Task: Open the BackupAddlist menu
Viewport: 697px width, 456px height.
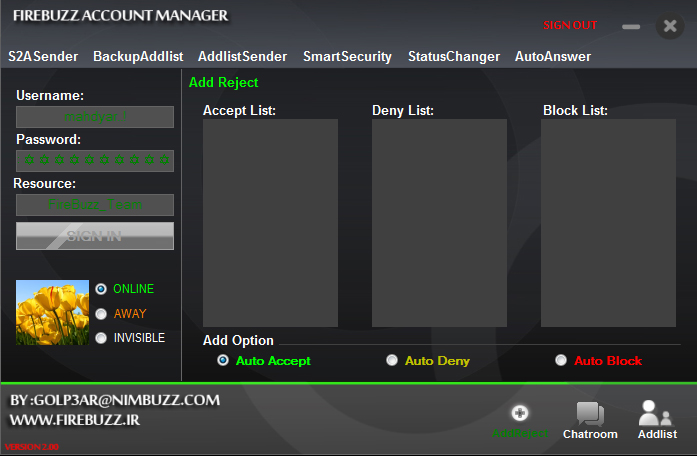Action: pos(138,56)
